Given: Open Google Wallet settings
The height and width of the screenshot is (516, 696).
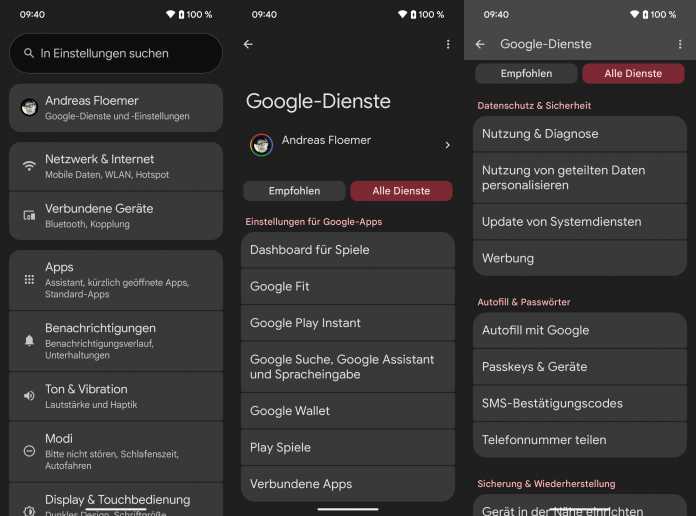Looking at the screenshot, I should [x=348, y=411].
